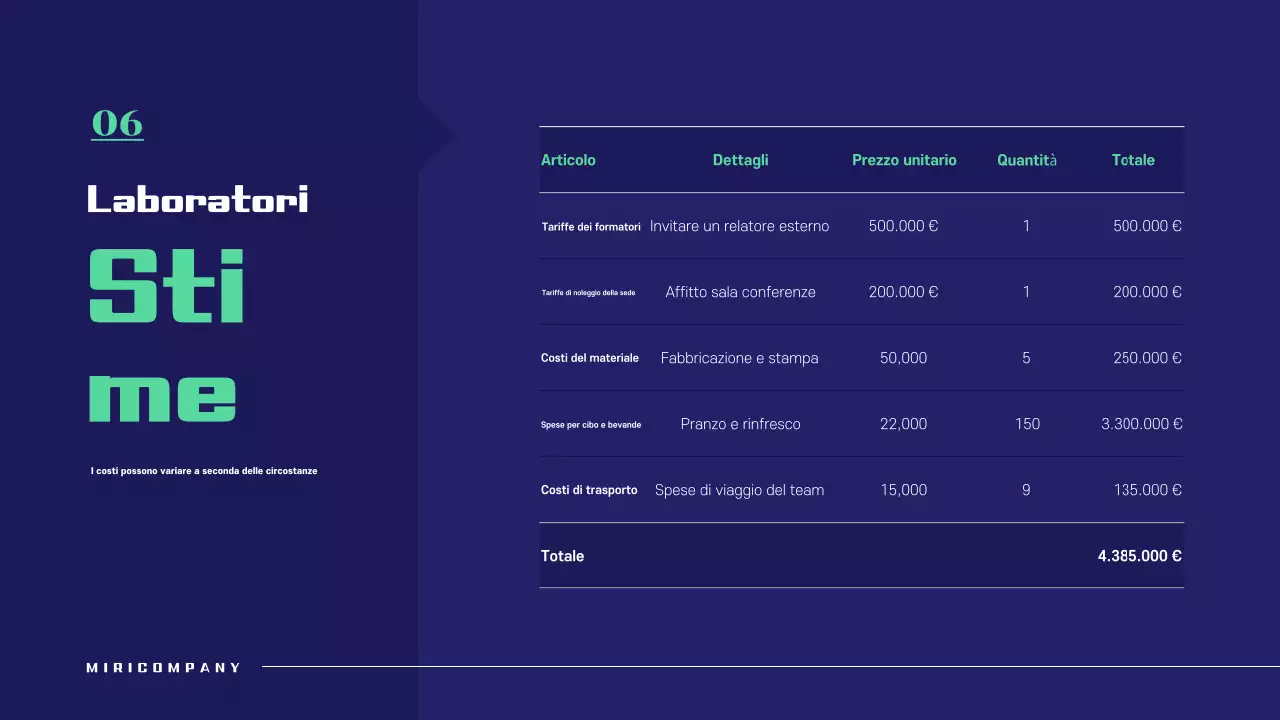This screenshot has width=1280, height=720.
Task: Select the Articolo column header
Action: (568, 160)
